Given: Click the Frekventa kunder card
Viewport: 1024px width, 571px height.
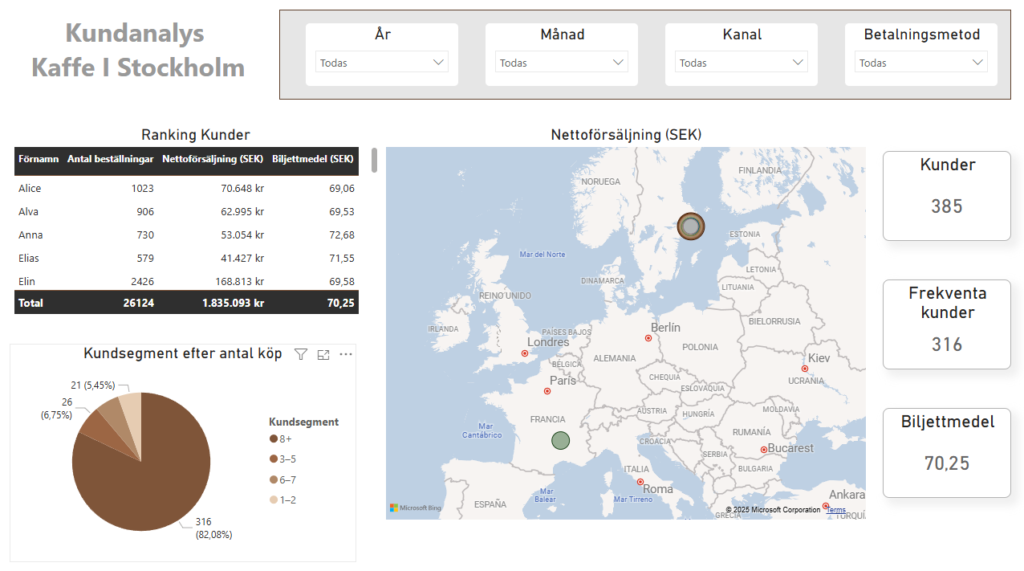Looking at the screenshot, I should (946, 324).
